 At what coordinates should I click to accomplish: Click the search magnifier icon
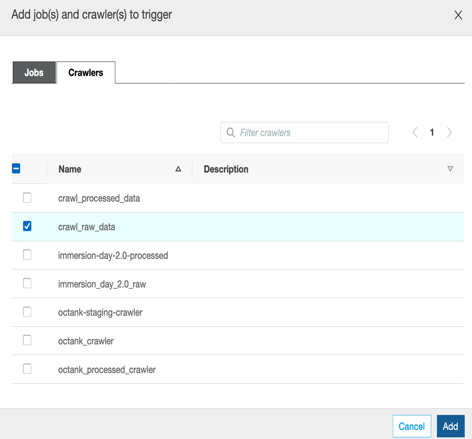click(x=230, y=132)
